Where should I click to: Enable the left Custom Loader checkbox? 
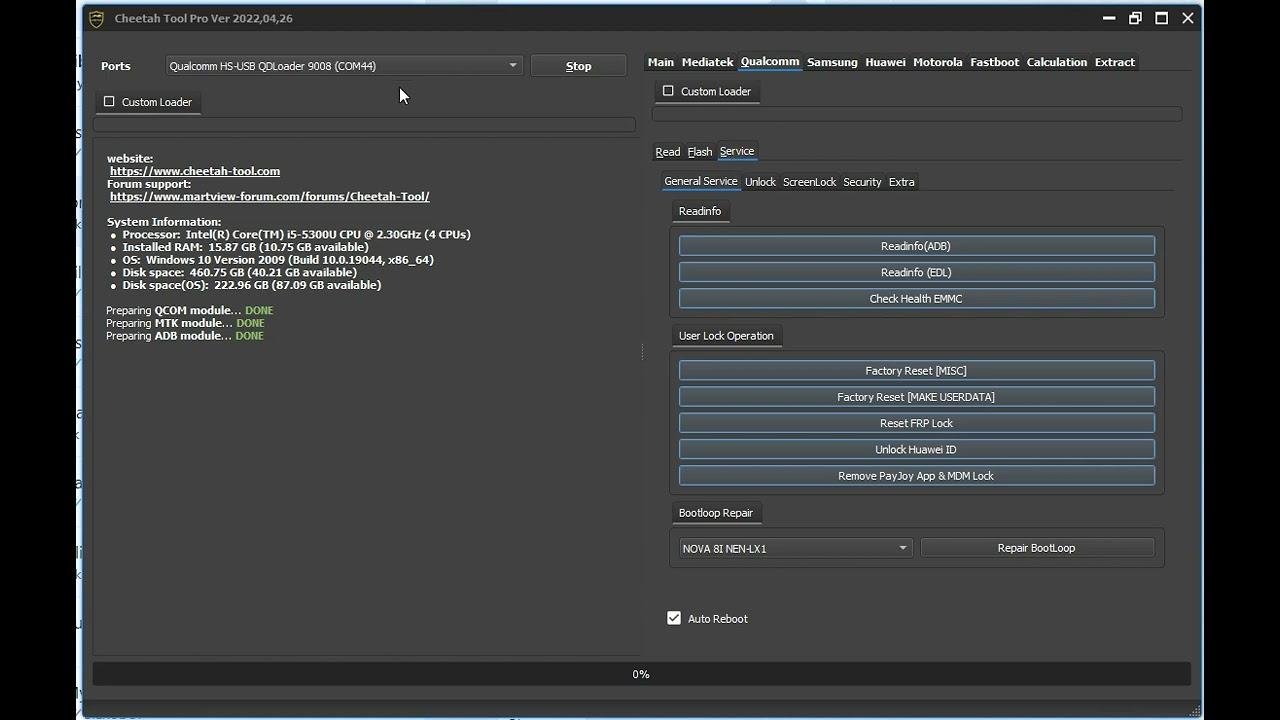point(110,102)
